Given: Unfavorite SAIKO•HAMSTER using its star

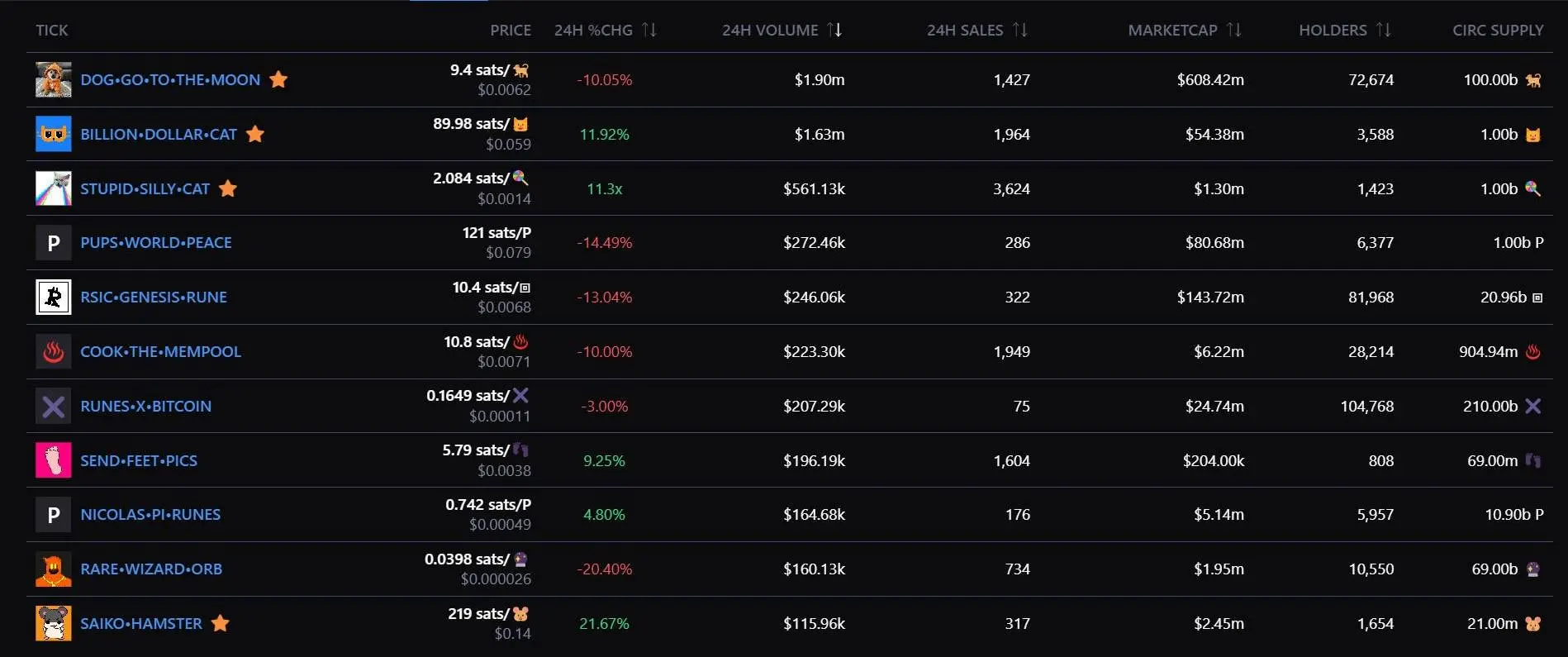Looking at the screenshot, I should tap(220, 623).
